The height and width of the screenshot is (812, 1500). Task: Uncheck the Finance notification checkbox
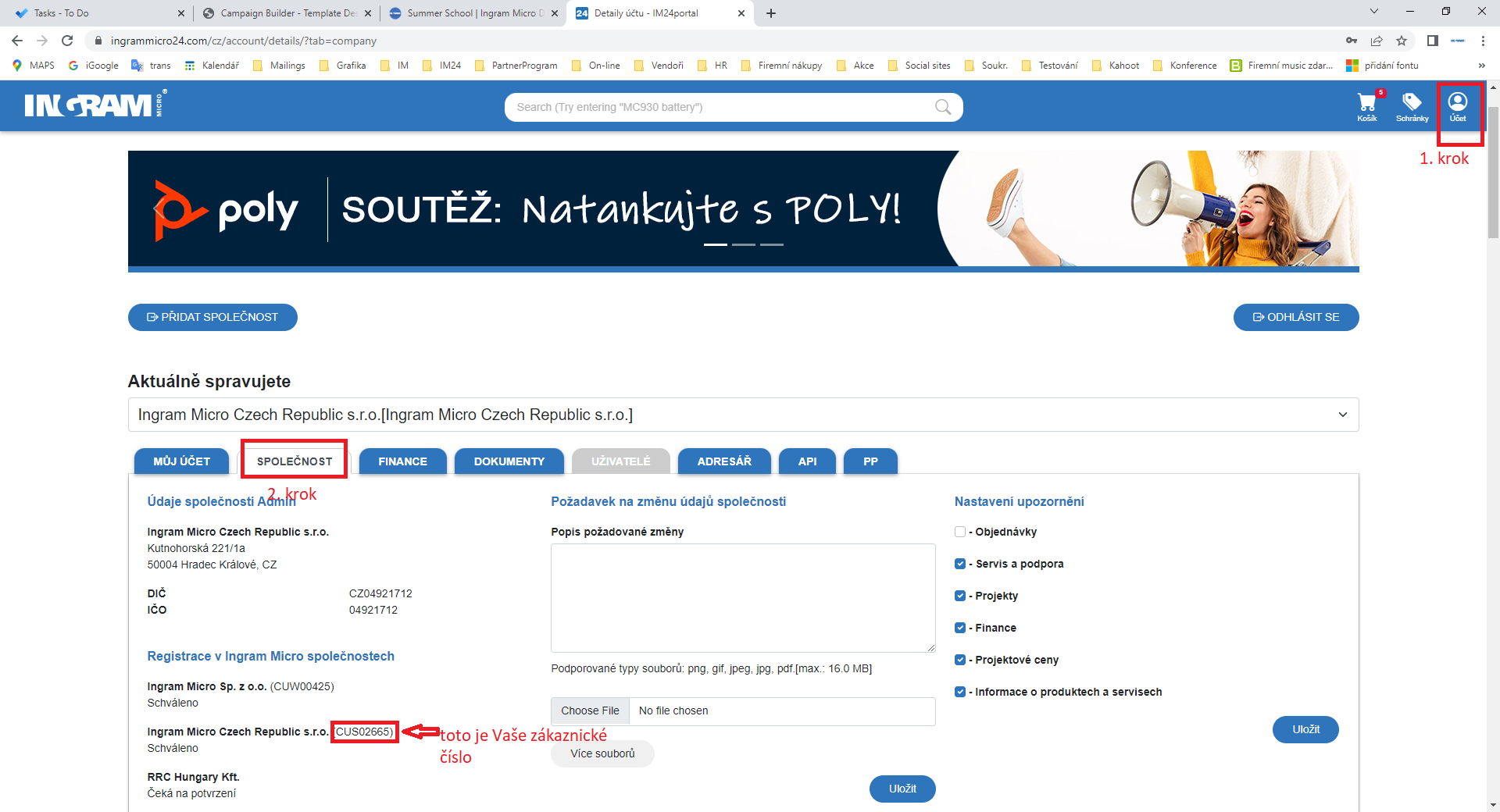960,628
